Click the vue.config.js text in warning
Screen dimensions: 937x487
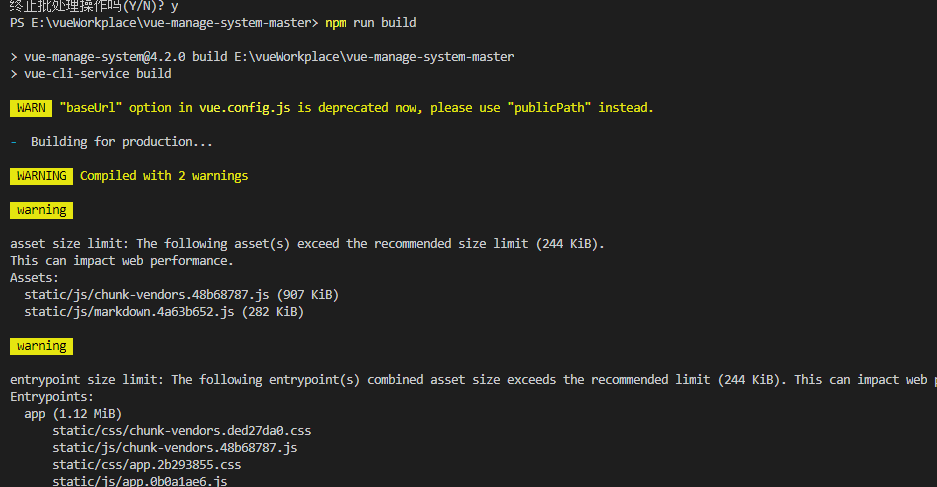[245, 108]
